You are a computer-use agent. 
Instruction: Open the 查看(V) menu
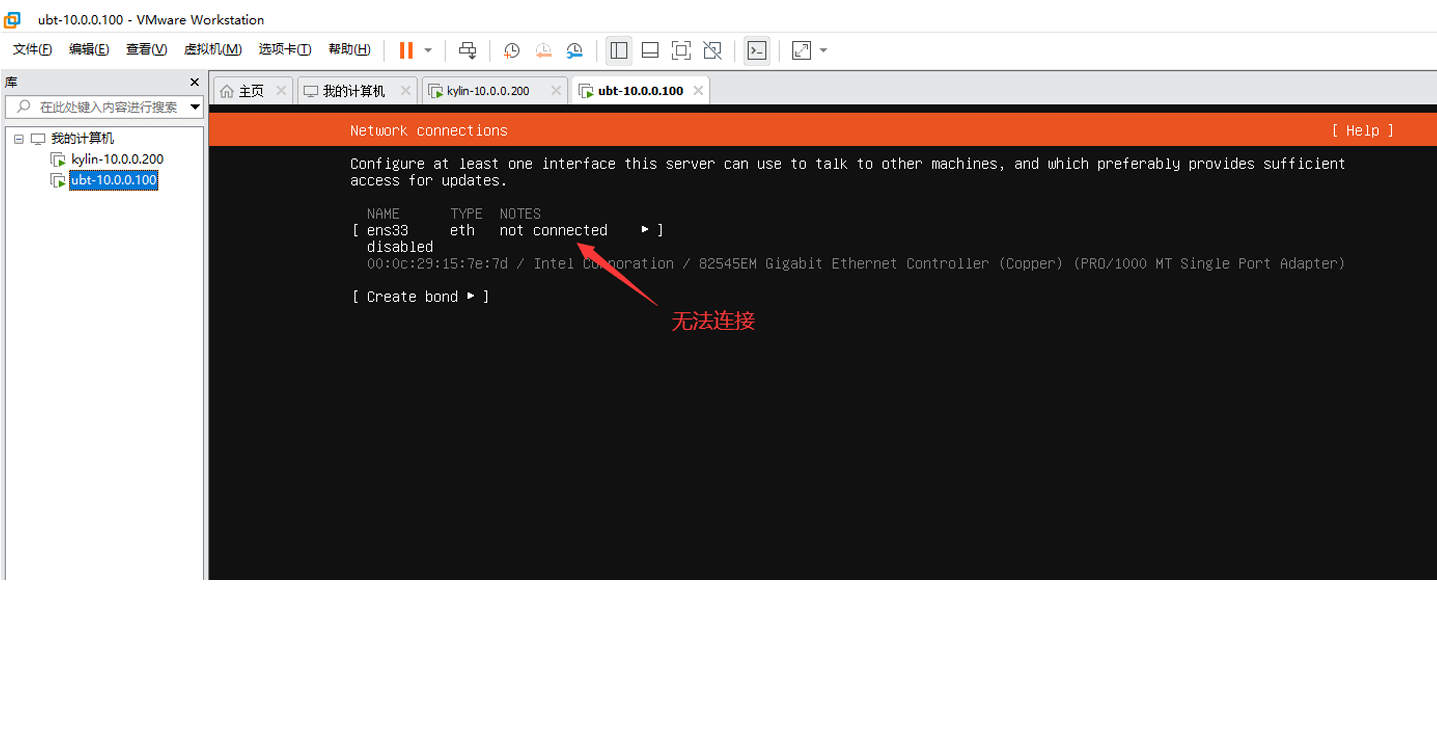(146, 50)
